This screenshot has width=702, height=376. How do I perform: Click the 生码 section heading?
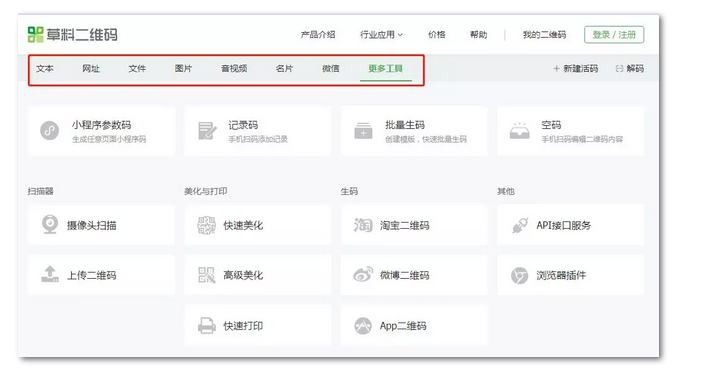[349, 191]
